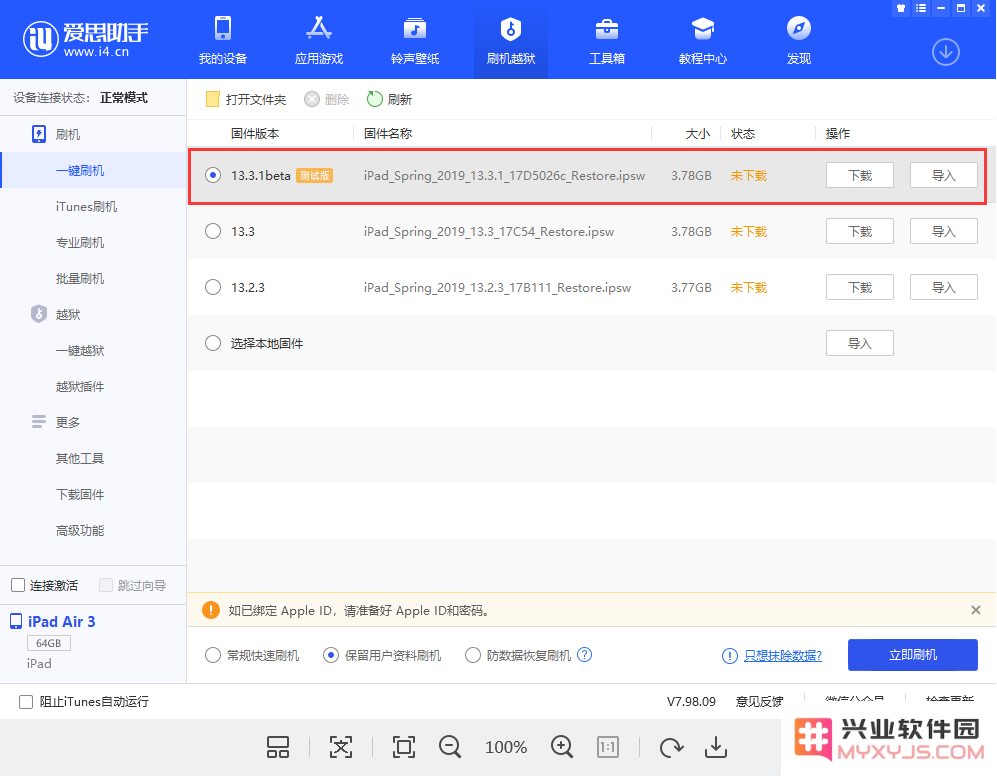Click iPad_Spring_2019_13.3_17C54_Restore.ipsw file name
The image size is (997, 776).
pyautogui.click(x=489, y=232)
